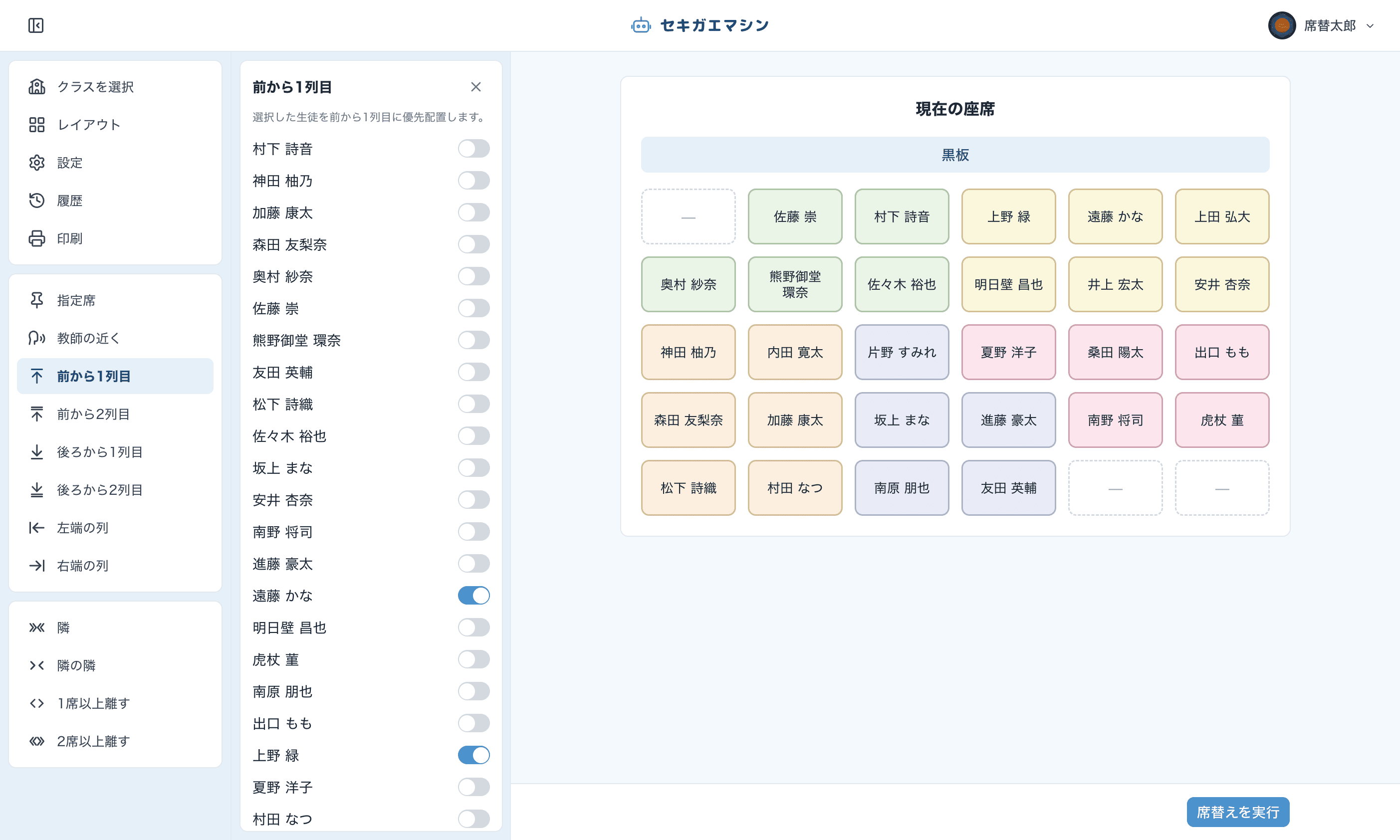Select the 2席以上離す menu item
The height and width of the screenshot is (840, 1400).
pyautogui.click(x=115, y=741)
